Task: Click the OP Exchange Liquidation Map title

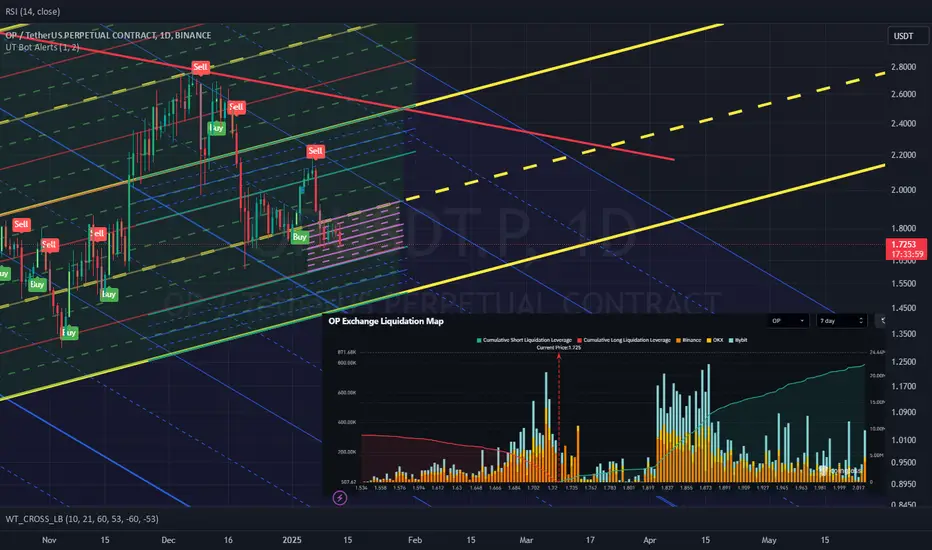Action: (x=386, y=321)
